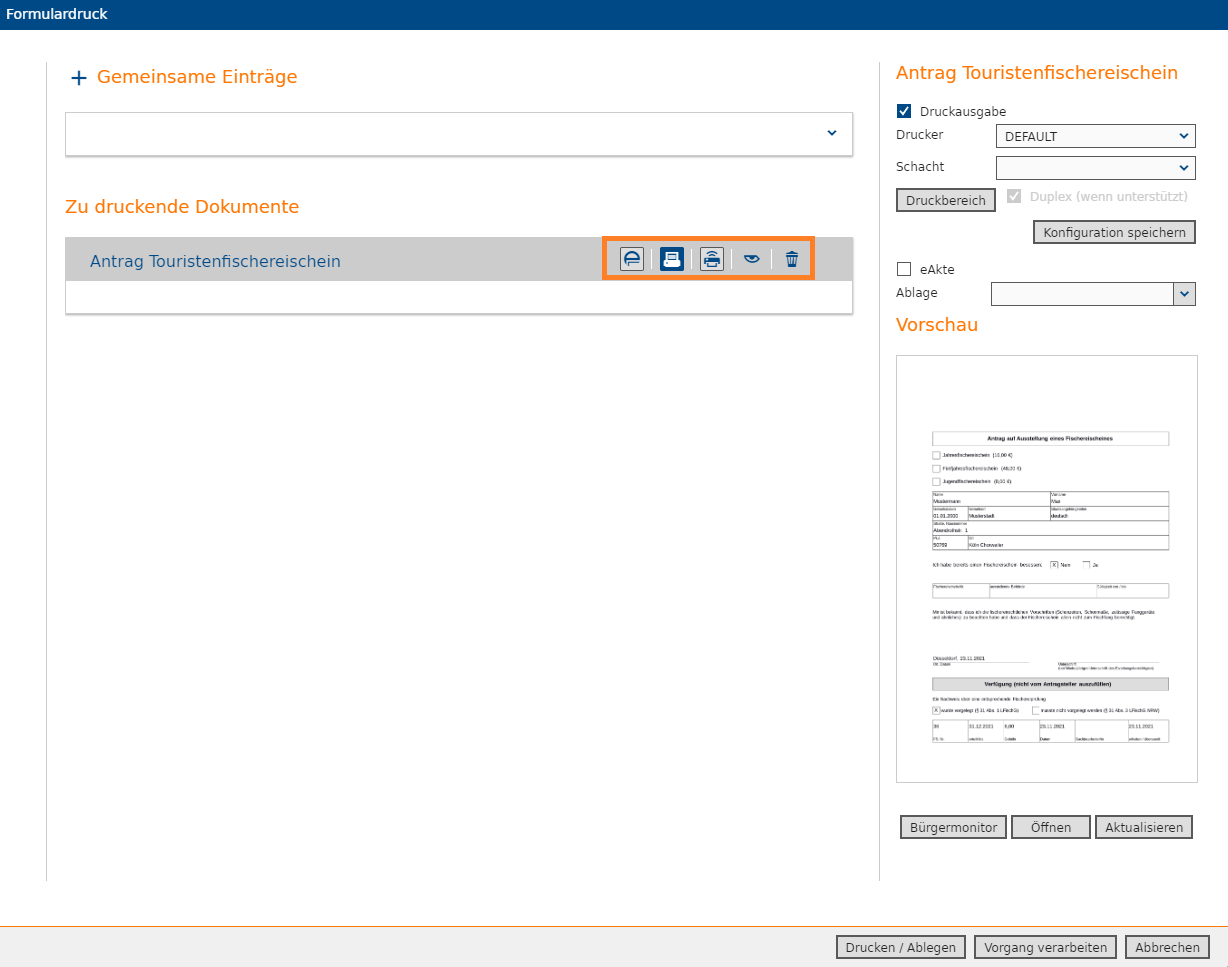Select the Antrag Touristenfischereischein document entry
Screen dimensions: 1228x967
click(215, 261)
